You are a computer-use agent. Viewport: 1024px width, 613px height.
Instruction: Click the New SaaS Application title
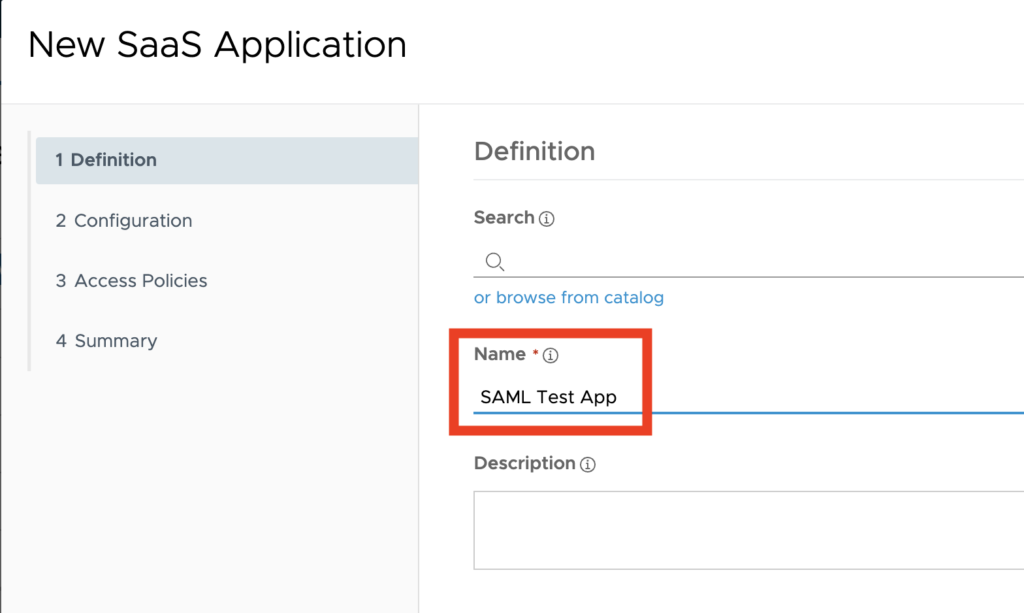pyautogui.click(x=218, y=44)
